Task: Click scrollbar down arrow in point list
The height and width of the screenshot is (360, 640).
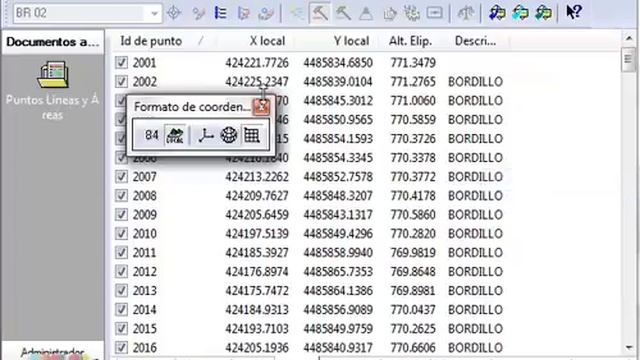Action: 629,348
